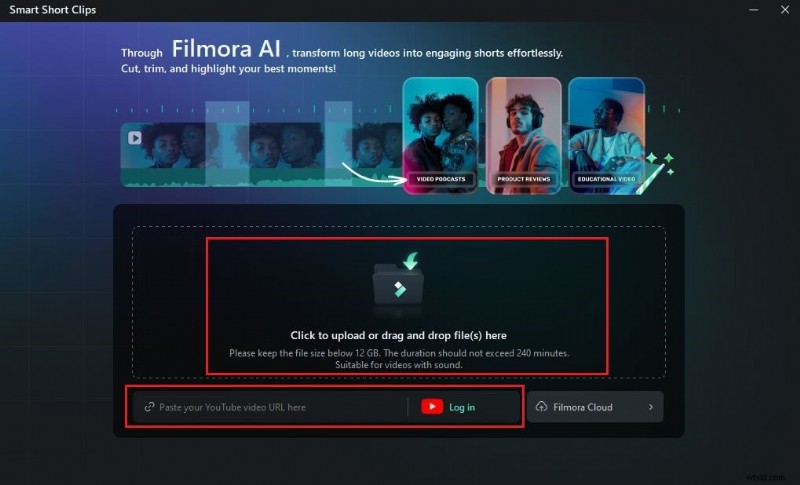Click the sparkle magic pen icon
The width and height of the screenshot is (800, 485).
(656, 172)
